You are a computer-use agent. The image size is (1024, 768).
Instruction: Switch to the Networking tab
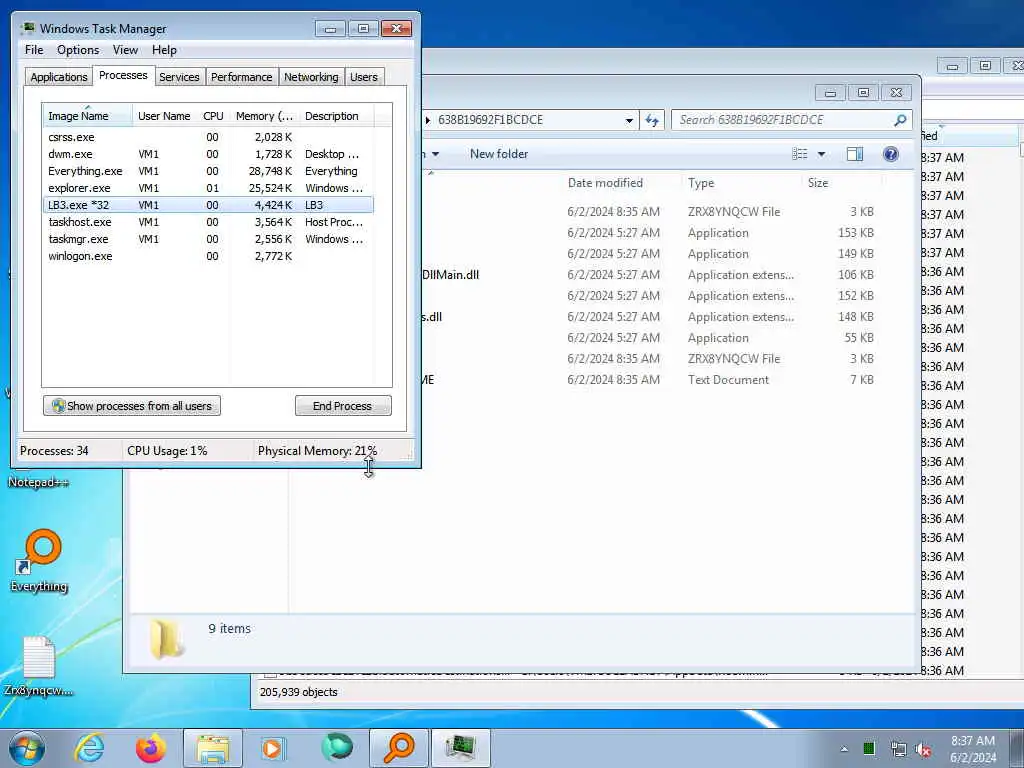pos(311,77)
